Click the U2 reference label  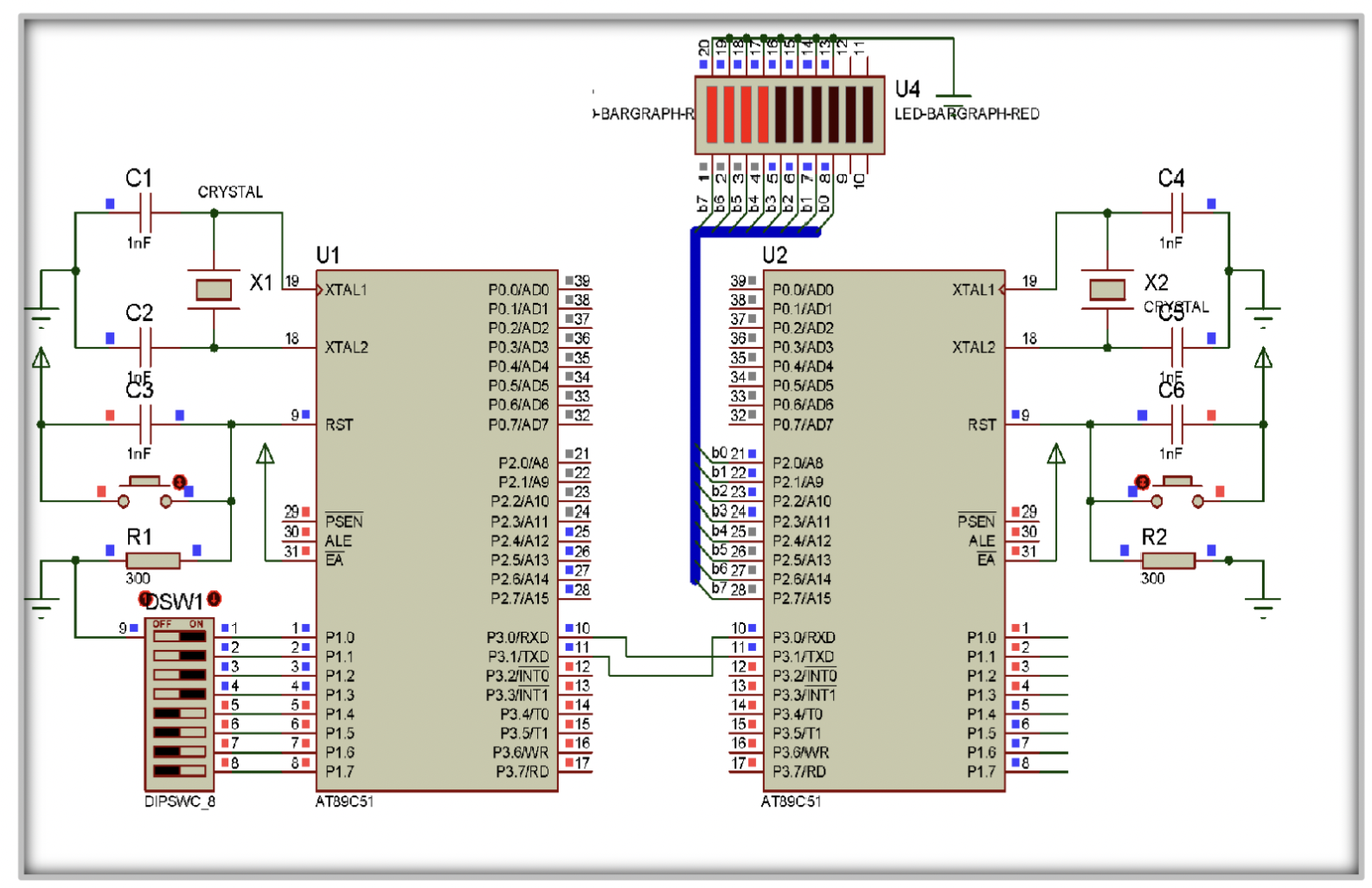pos(774,255)
